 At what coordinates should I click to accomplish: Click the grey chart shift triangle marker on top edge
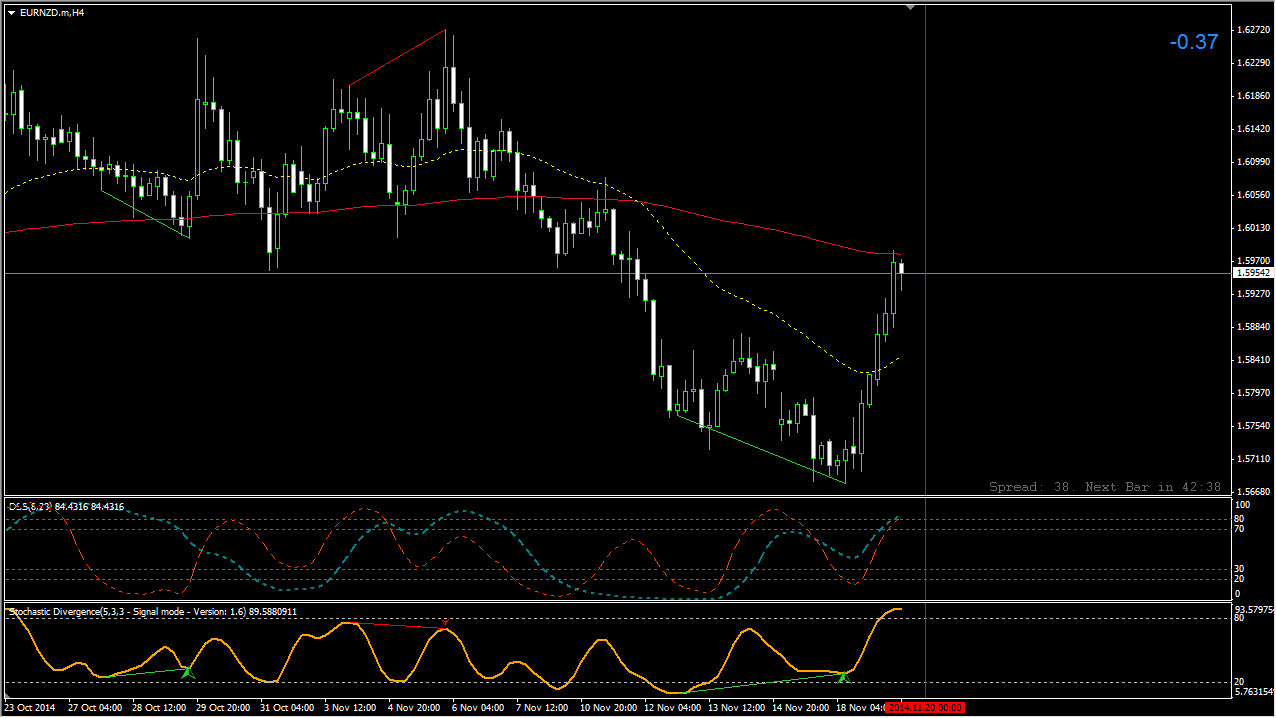pyautogui.click(x=910, y=7)
